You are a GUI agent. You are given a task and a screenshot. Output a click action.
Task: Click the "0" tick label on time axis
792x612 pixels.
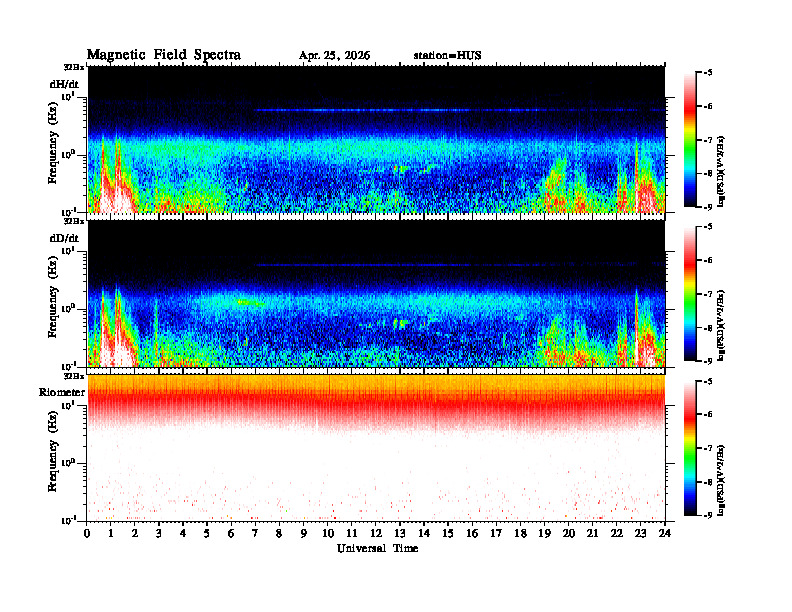tap(87, 533)
